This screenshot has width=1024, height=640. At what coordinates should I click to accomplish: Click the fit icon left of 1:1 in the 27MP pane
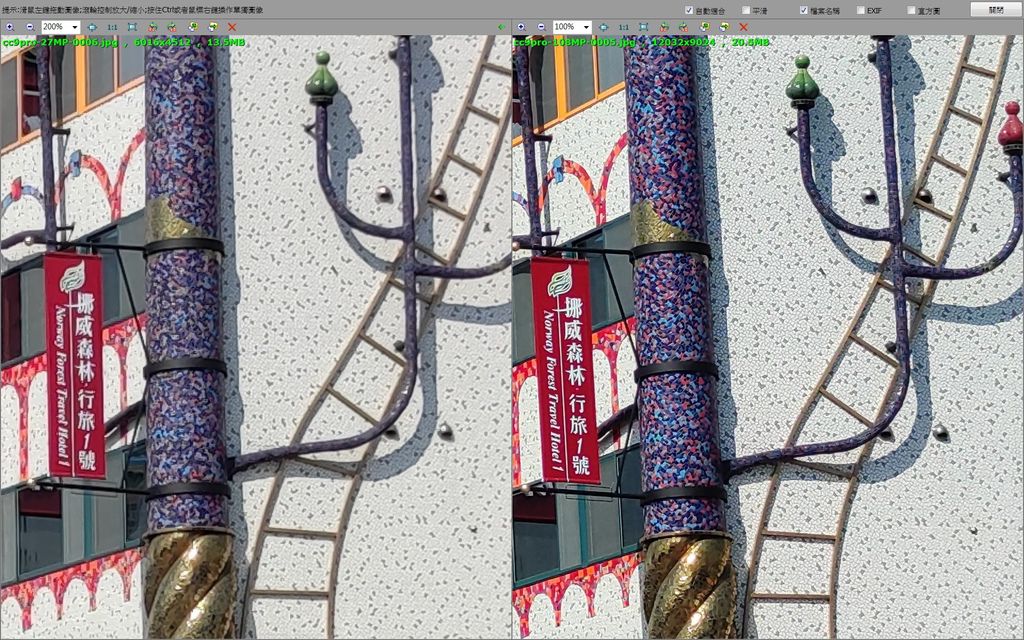[x=92, y=27]
